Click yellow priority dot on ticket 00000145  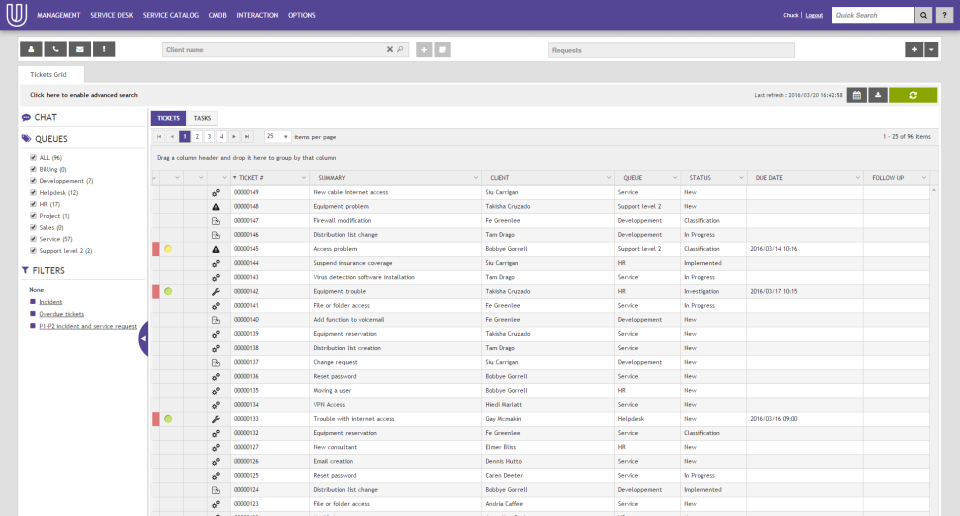coord(168,249)
